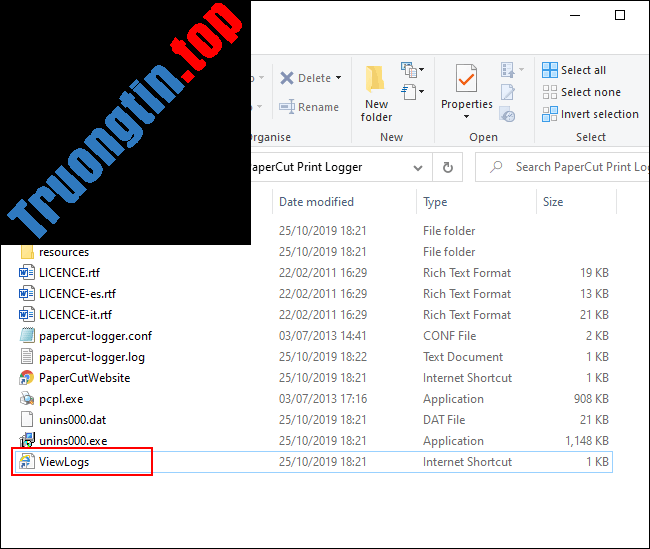This screenshot has width=650, height=549.
Task: Click the Properties checkmark icon
Action: [466, 78]
